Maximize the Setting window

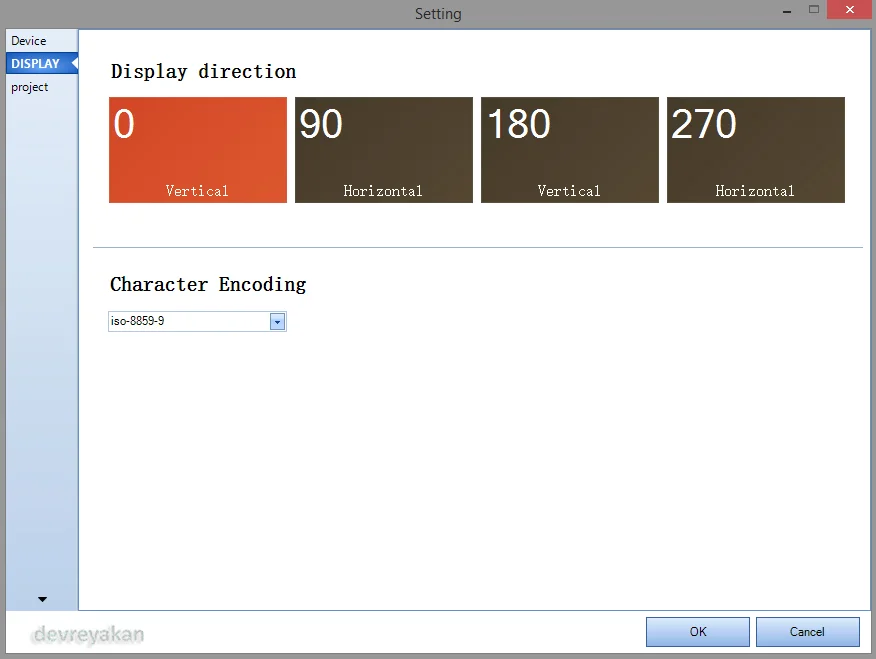click(x=814, y=9)
